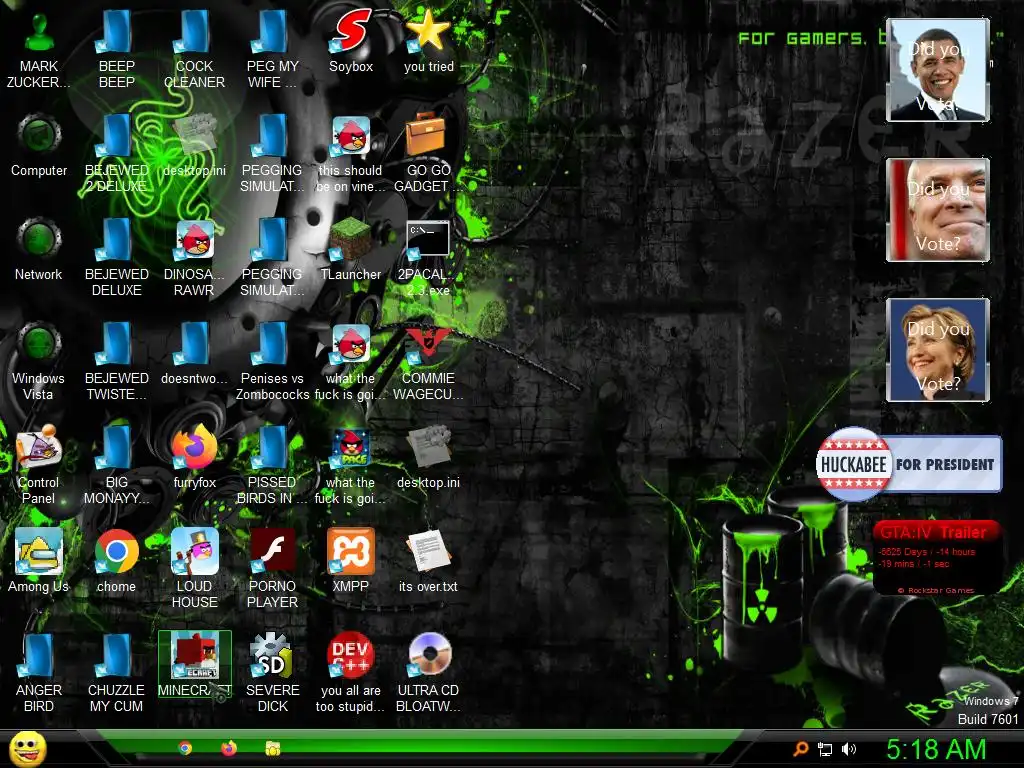The image size is (1024, 768).
Task: Launch the Among Us shortcut
Action: point(39,561)
